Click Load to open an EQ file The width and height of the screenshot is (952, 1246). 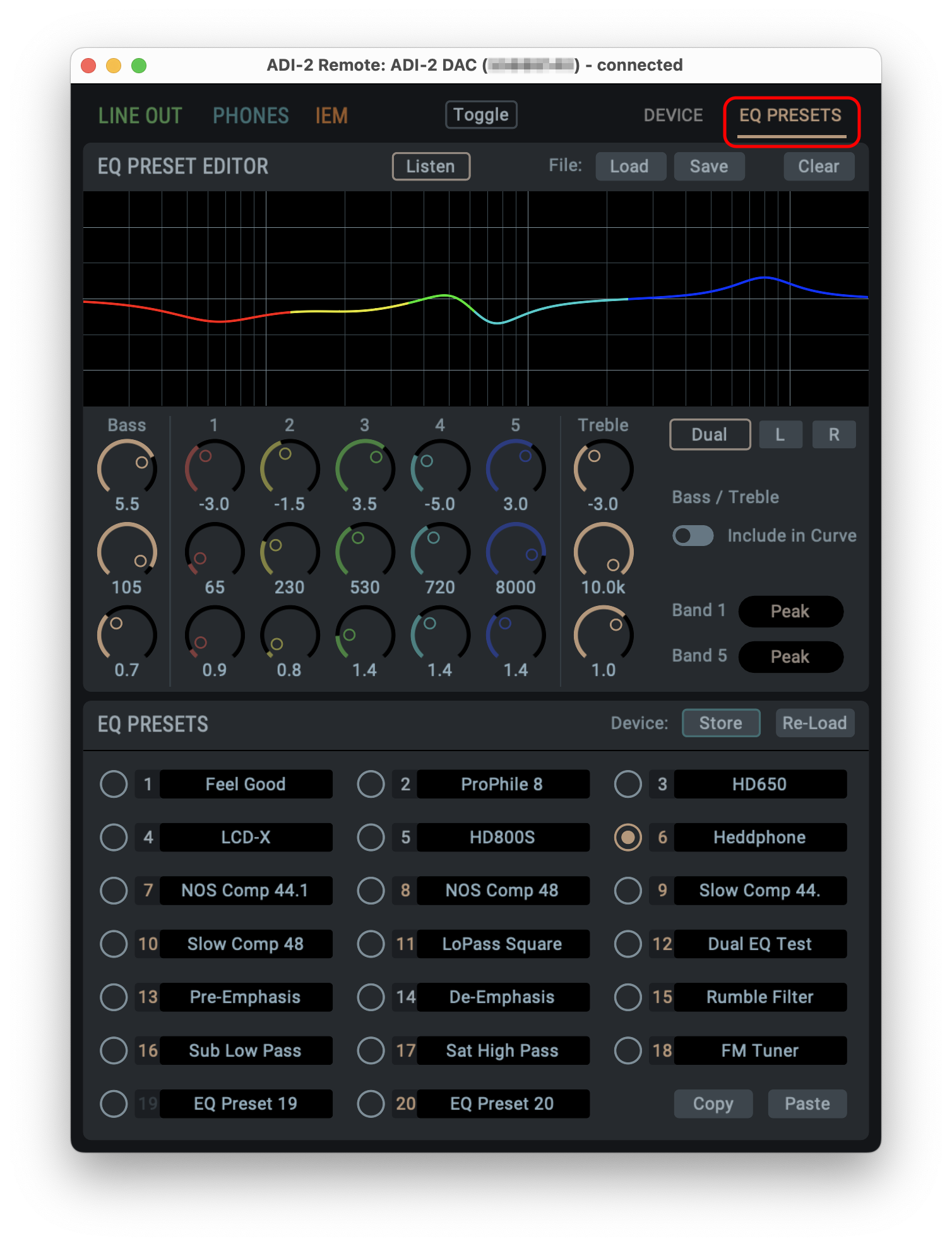629,167
